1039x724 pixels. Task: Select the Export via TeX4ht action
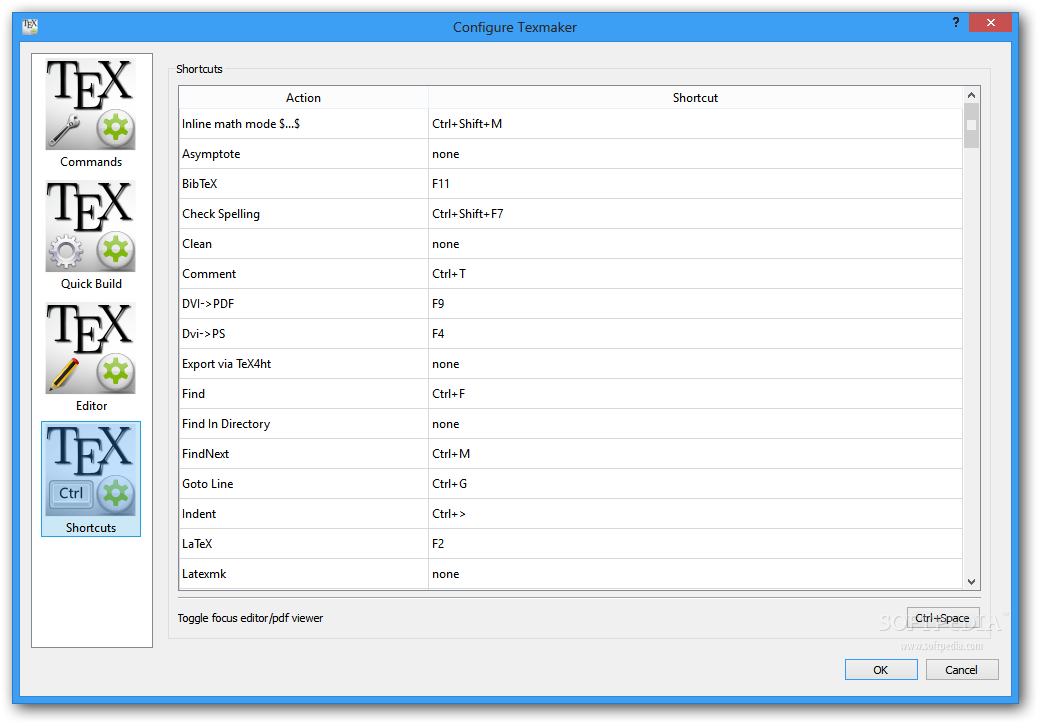(303, 364)
